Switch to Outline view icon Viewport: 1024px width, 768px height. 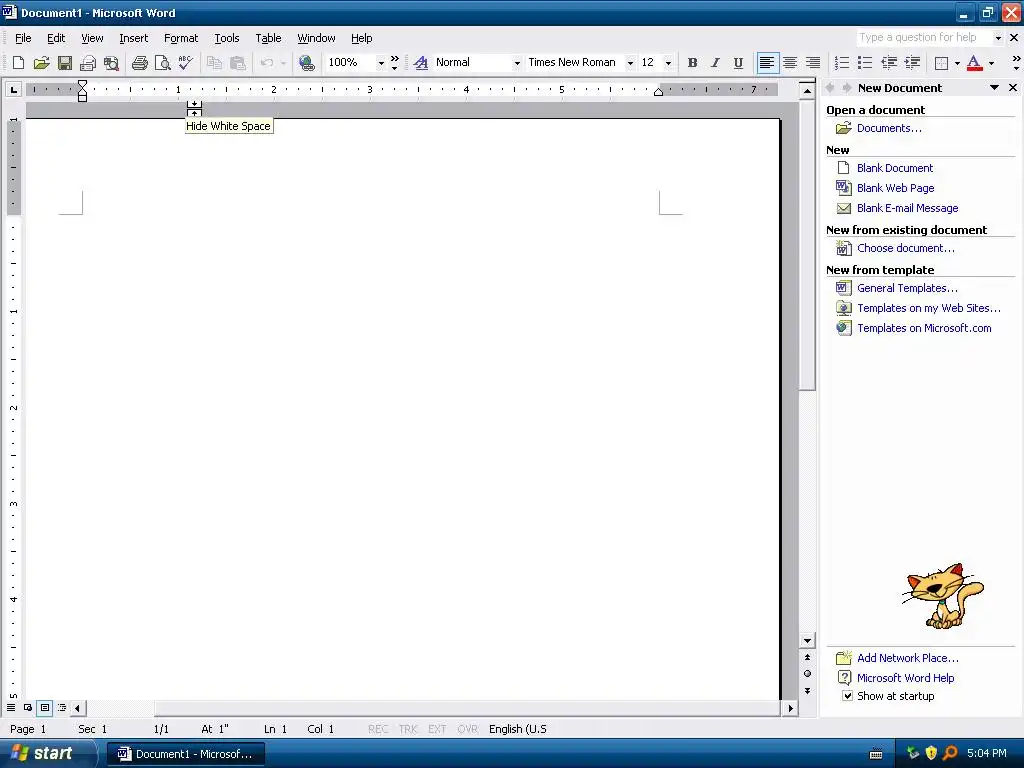(62, 707)
